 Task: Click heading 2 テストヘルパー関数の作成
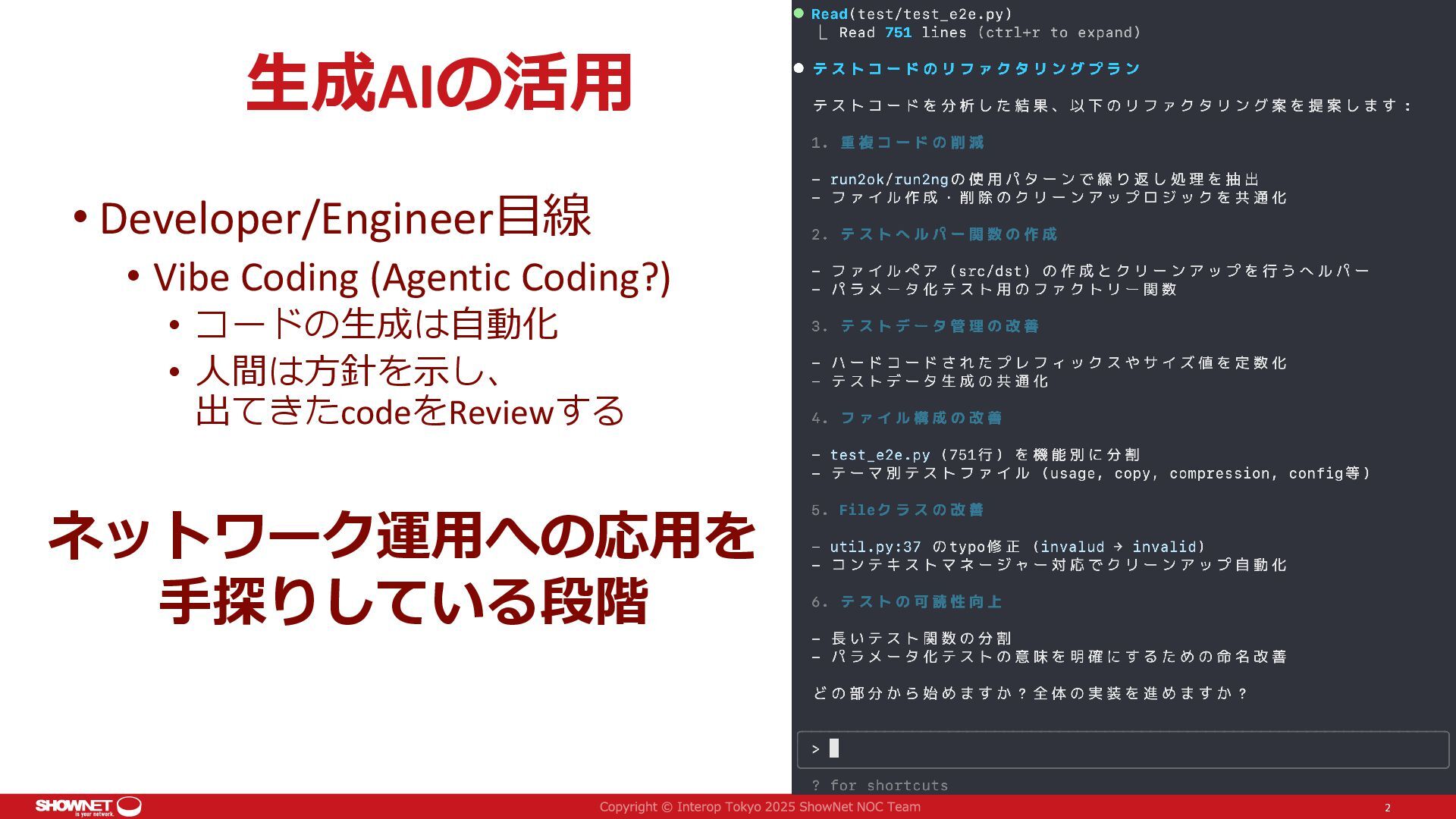click(948, 234)
